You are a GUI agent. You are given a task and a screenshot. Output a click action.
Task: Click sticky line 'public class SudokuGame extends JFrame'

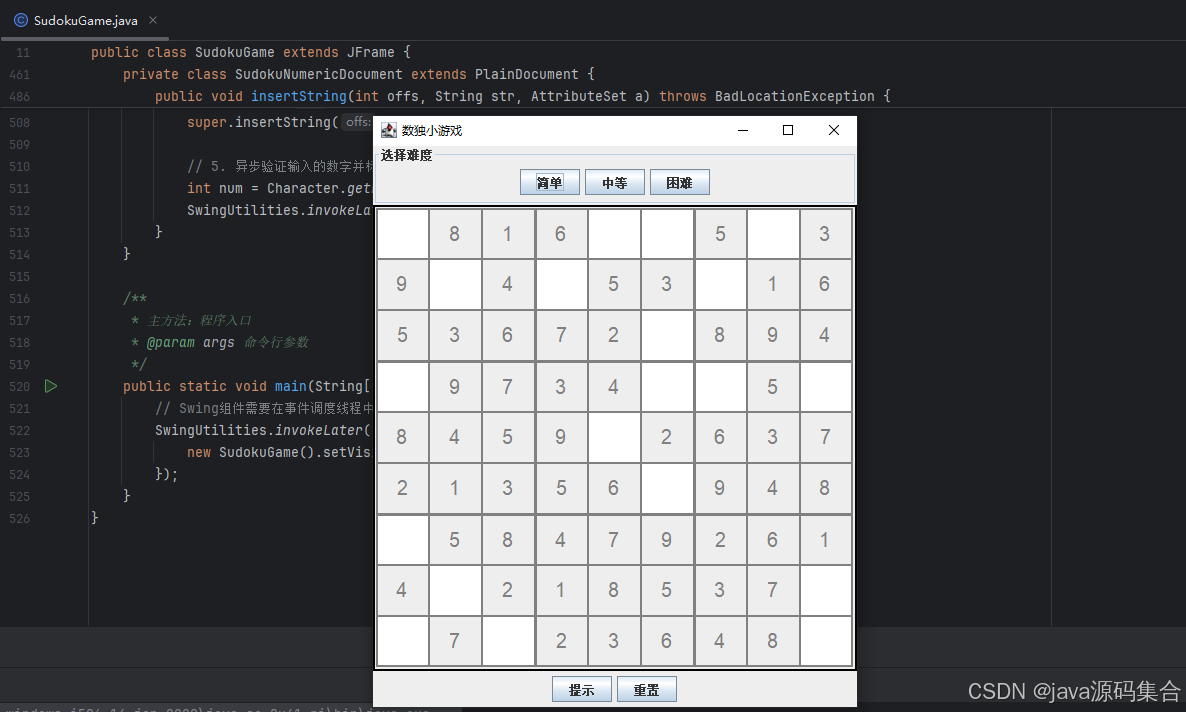coord(250,52)
